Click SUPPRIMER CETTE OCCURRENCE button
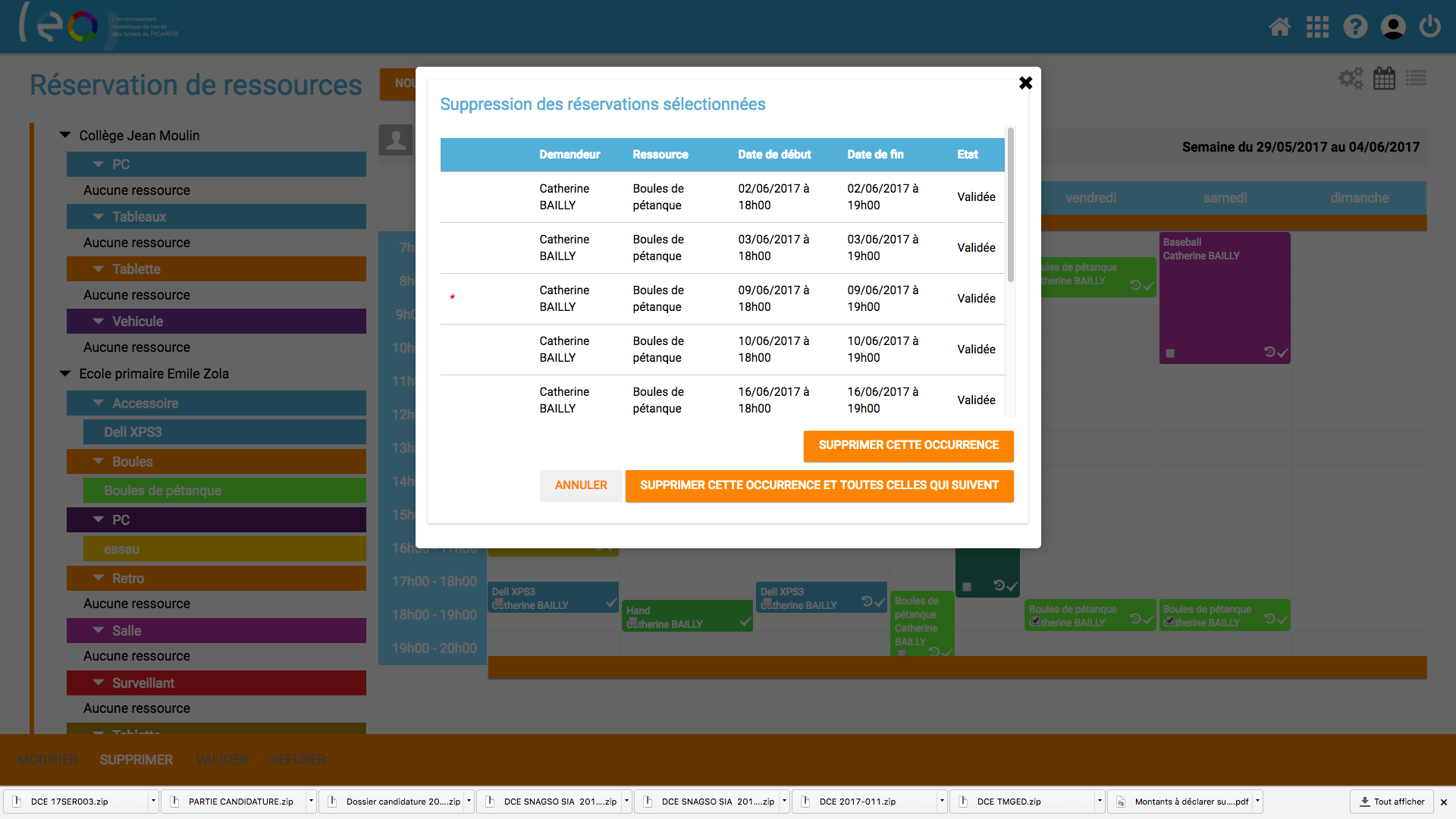 point(908,445)
